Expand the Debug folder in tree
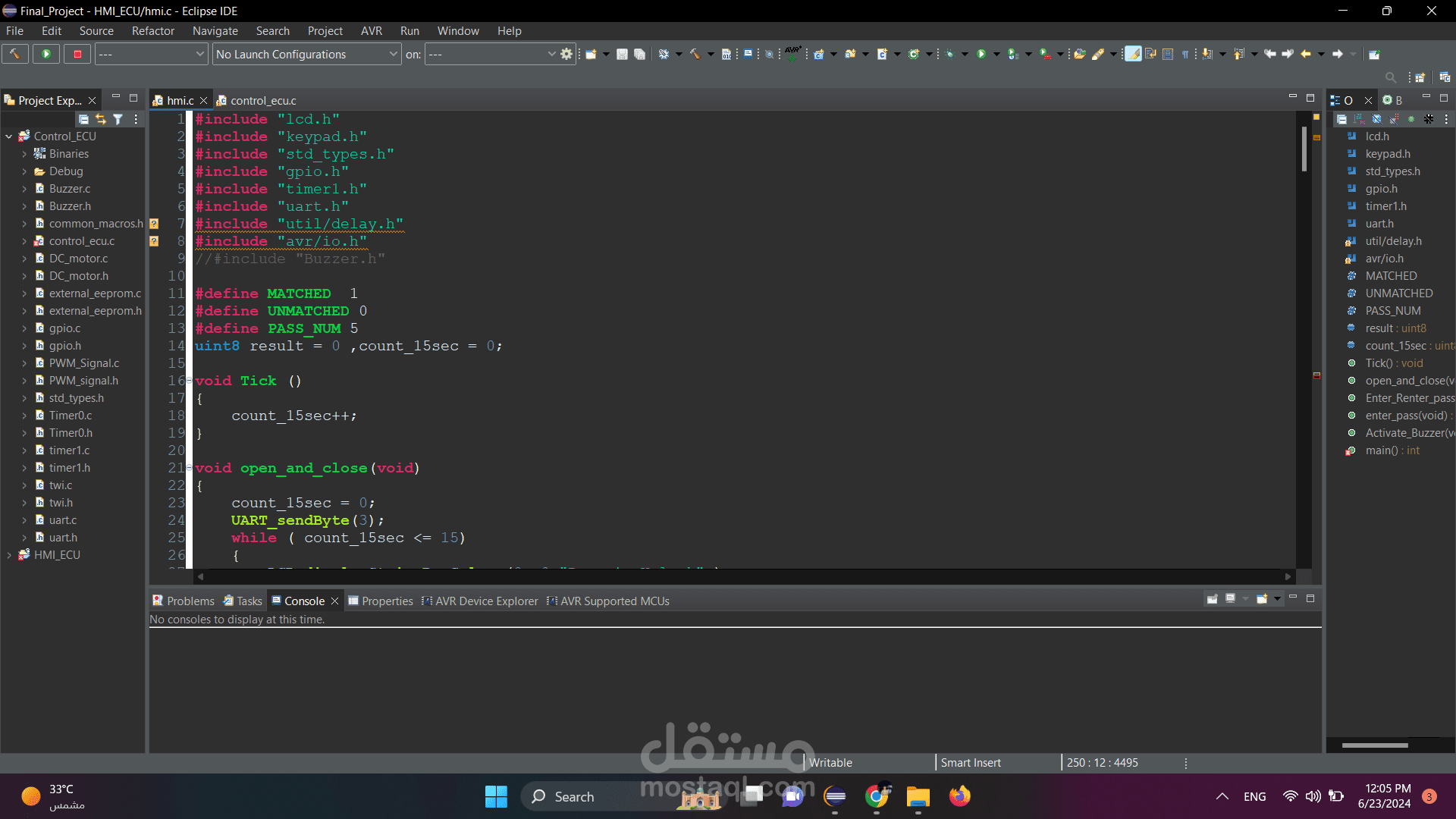 point(24,171)
